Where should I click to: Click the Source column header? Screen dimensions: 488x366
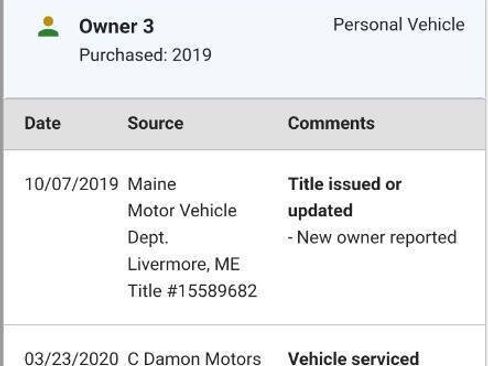point(155,123)
